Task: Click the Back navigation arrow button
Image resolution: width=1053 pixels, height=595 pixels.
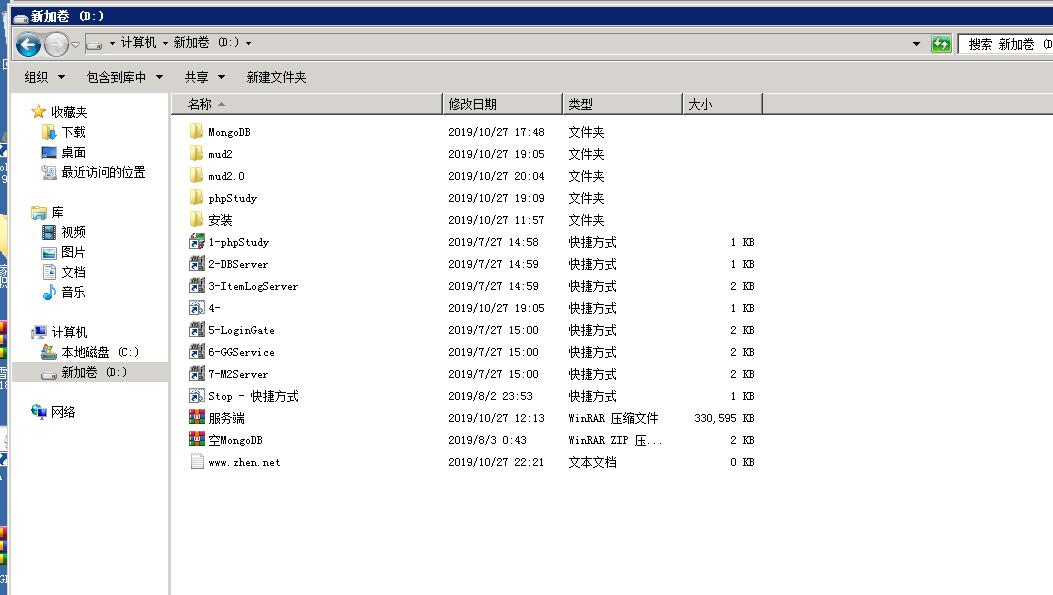Action: tap(28, 44)
